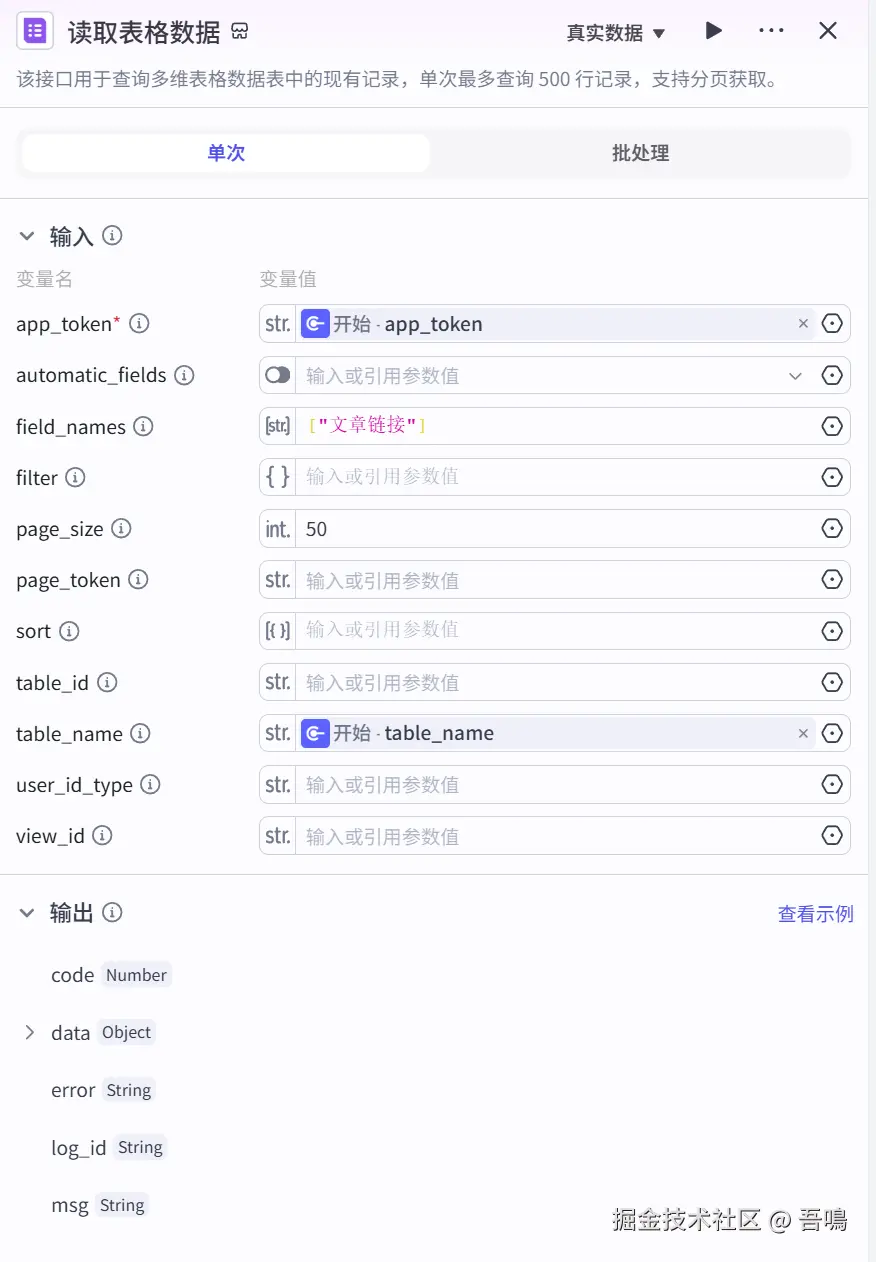Collapse the 输入 section
Viewport: 876px width, 1262px height.
[x=26, y=236]
